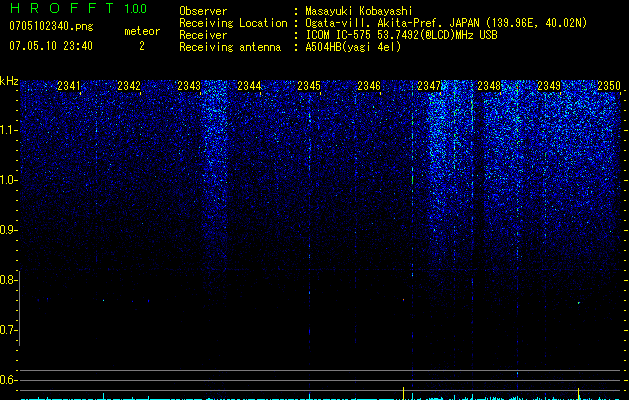The height and width of the screenshot is (400, 629).
Task: Click the 2350 time marker
Action: [609, 86]
